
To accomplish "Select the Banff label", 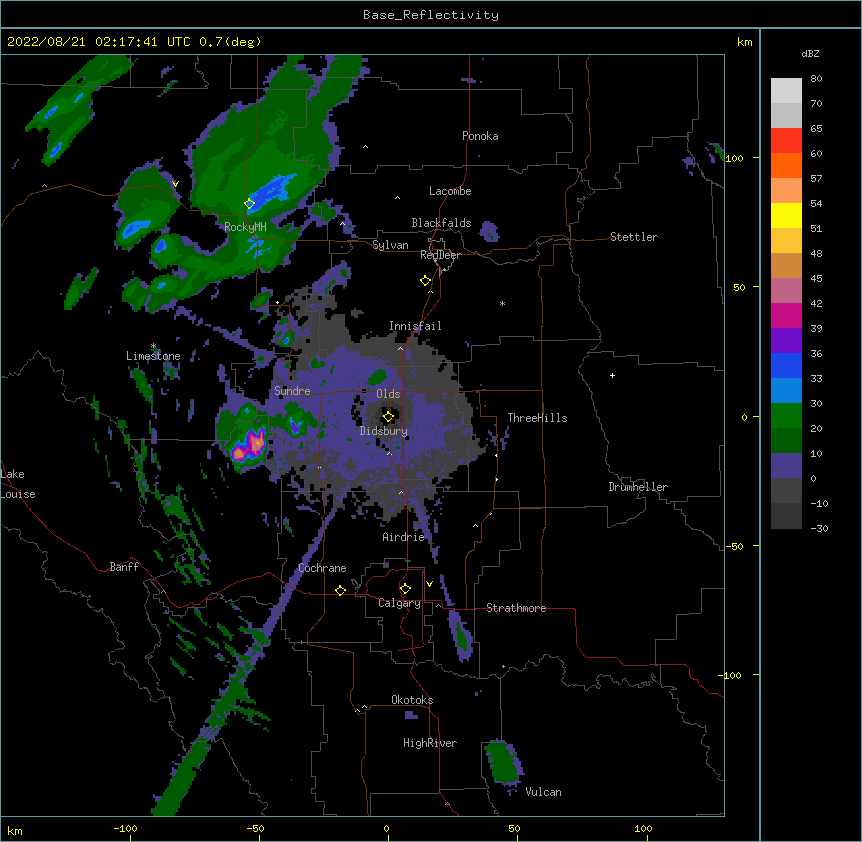I will point(124,567).
